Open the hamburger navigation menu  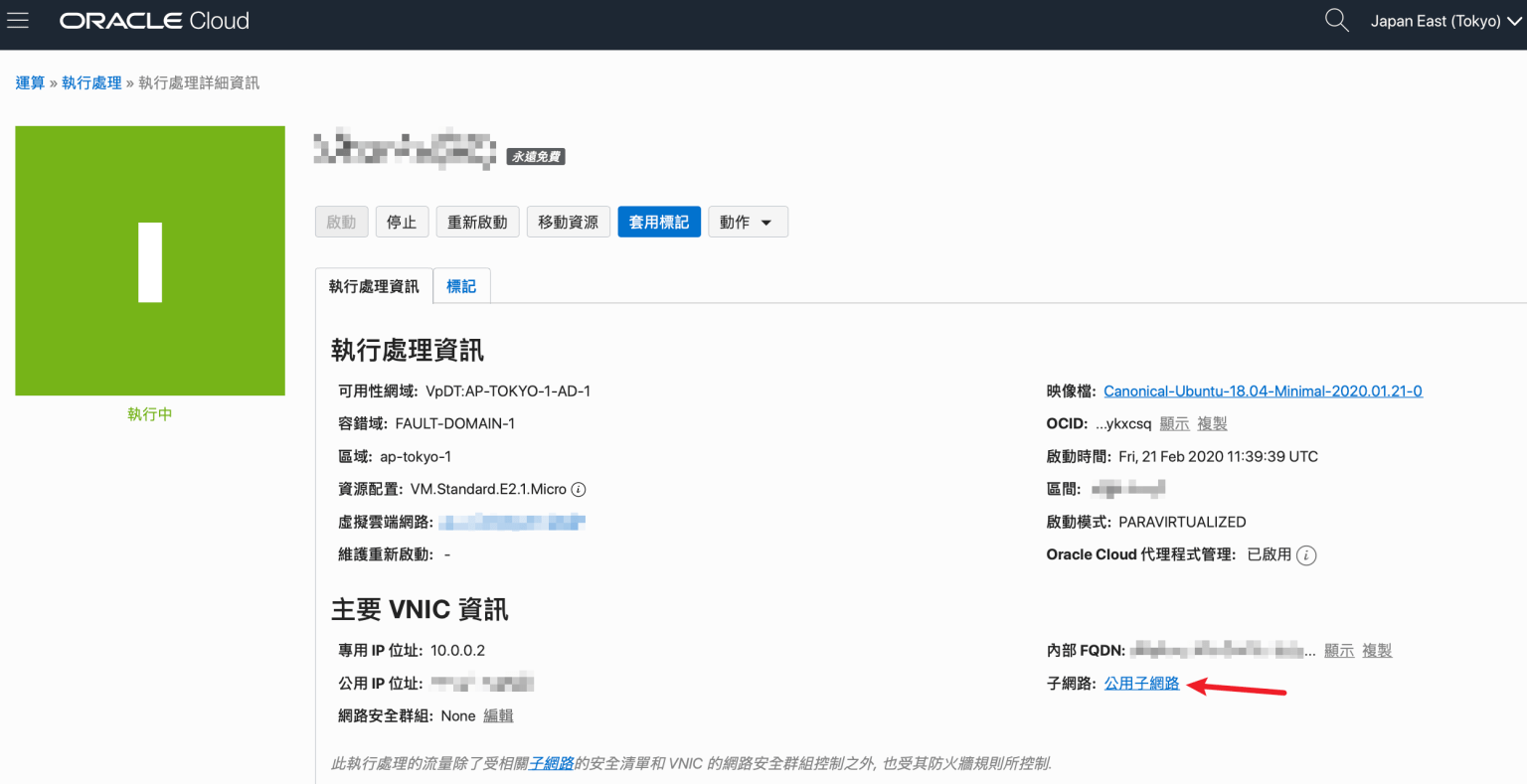tap(18, 21)
